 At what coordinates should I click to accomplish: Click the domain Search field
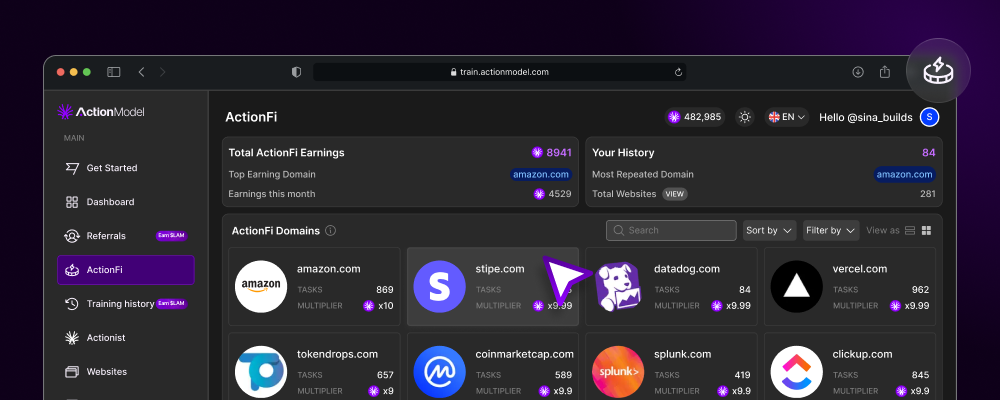pos(671,230)
